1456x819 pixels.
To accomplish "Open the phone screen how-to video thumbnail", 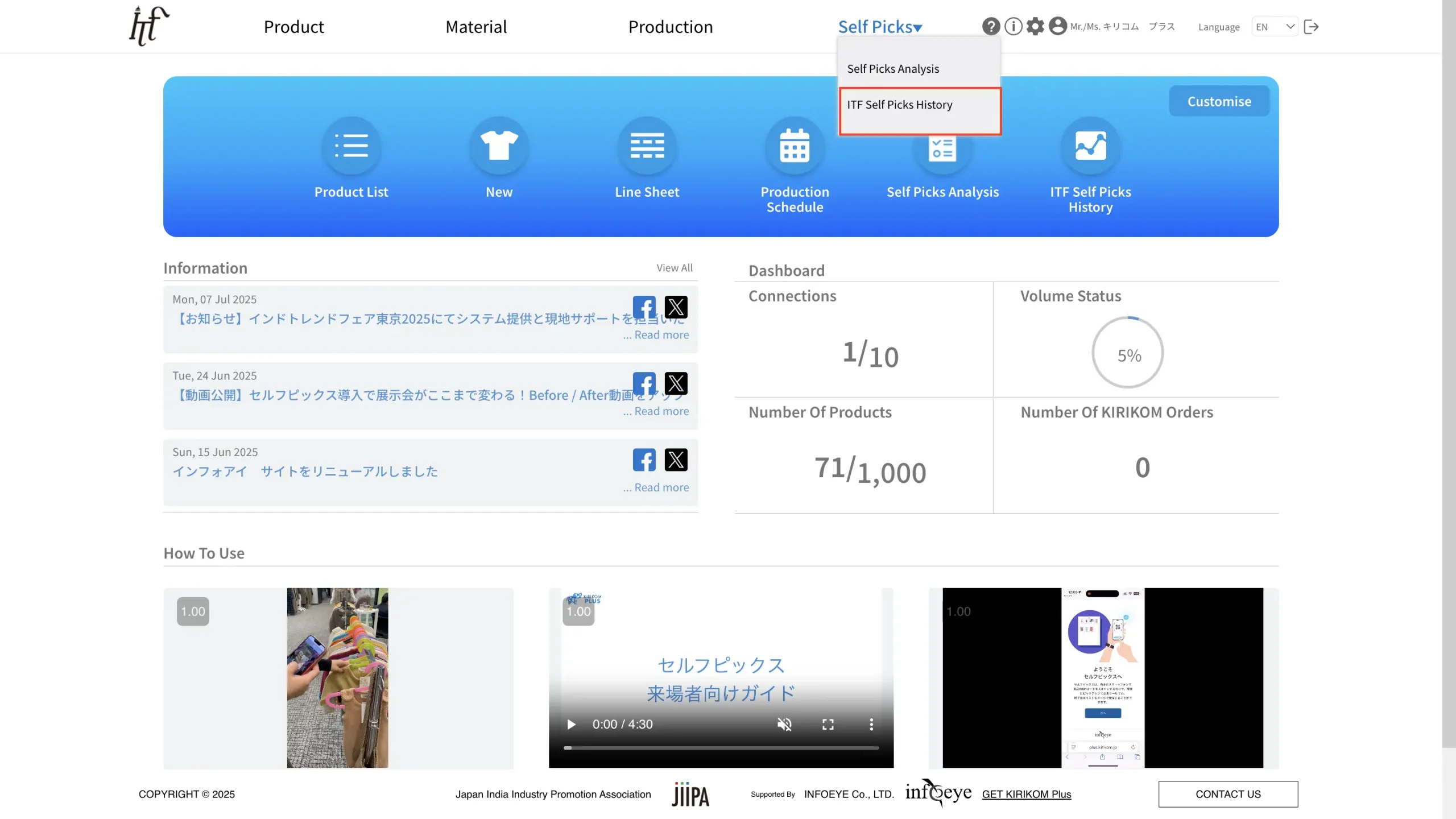I will point(1103,677).
